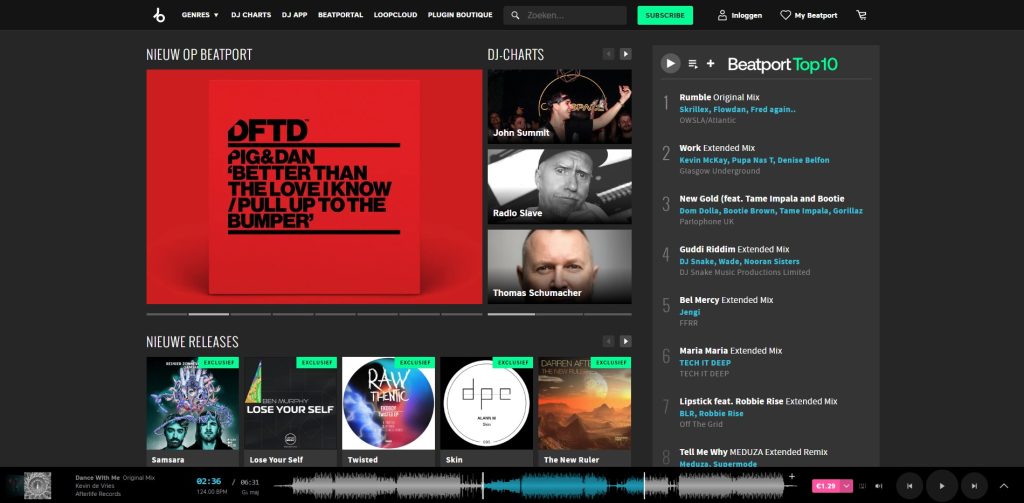Go to Beatportal
The width and height of the screenshot is (1024, 503).
[x=340, y=15]
